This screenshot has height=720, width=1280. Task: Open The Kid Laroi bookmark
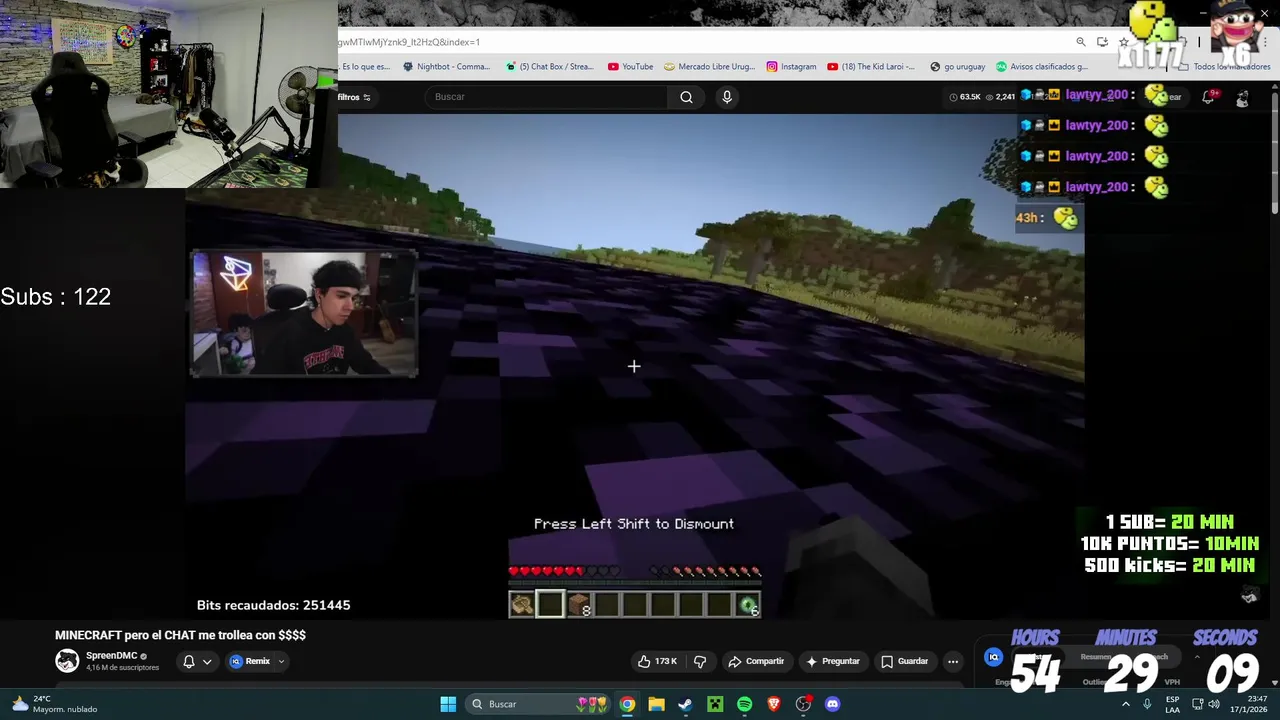pos(871,67)
